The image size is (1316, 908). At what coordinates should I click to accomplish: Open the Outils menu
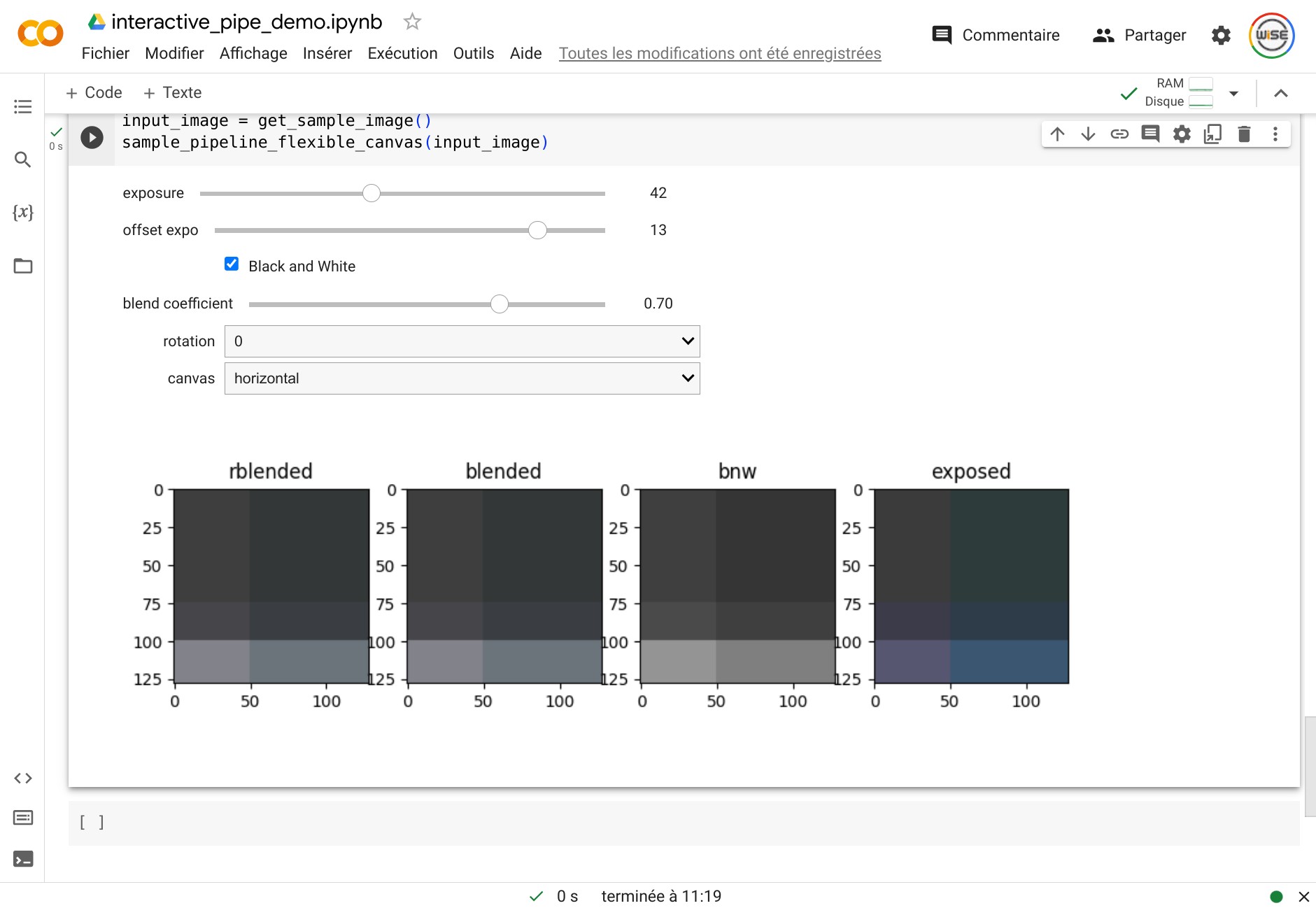pos(474,53)
